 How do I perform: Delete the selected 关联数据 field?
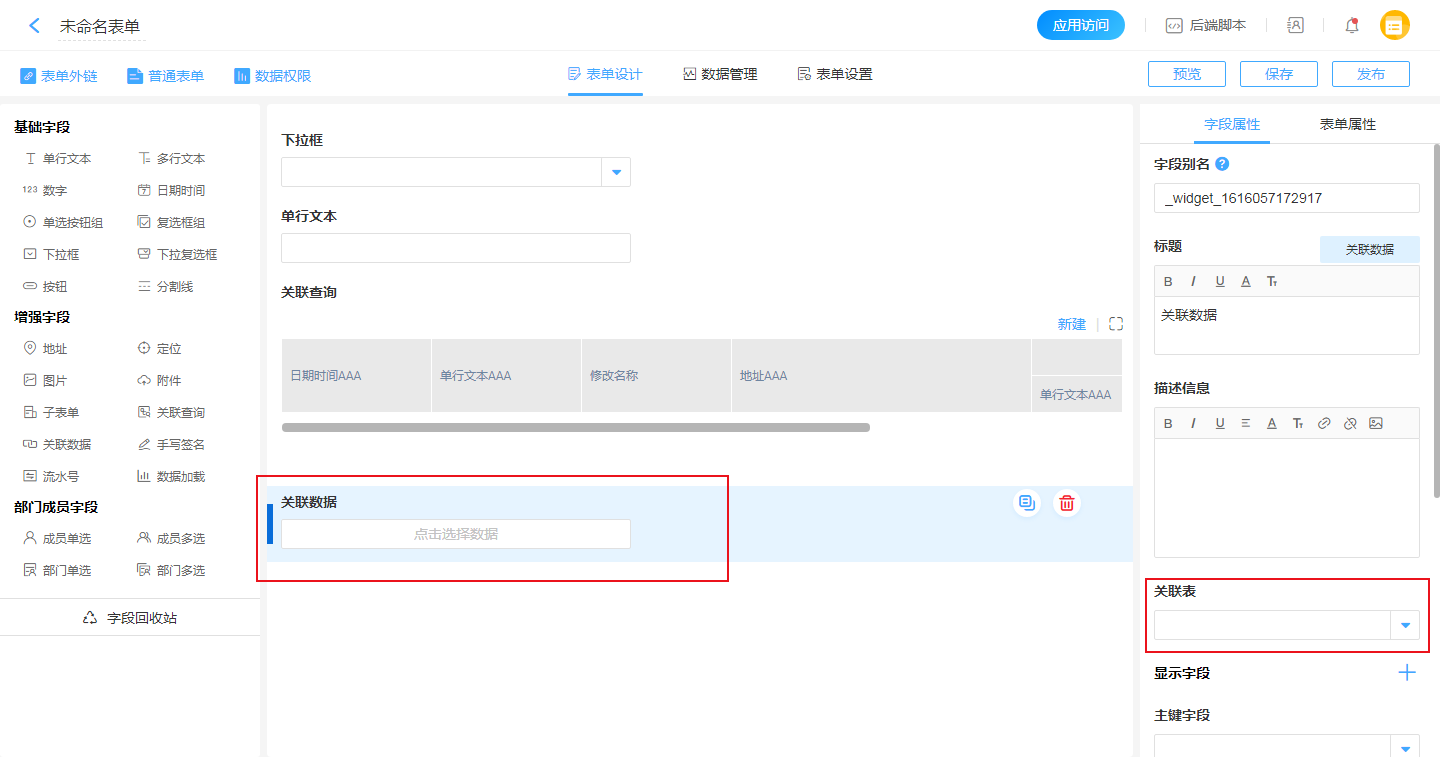click(x=1067, y=503)
